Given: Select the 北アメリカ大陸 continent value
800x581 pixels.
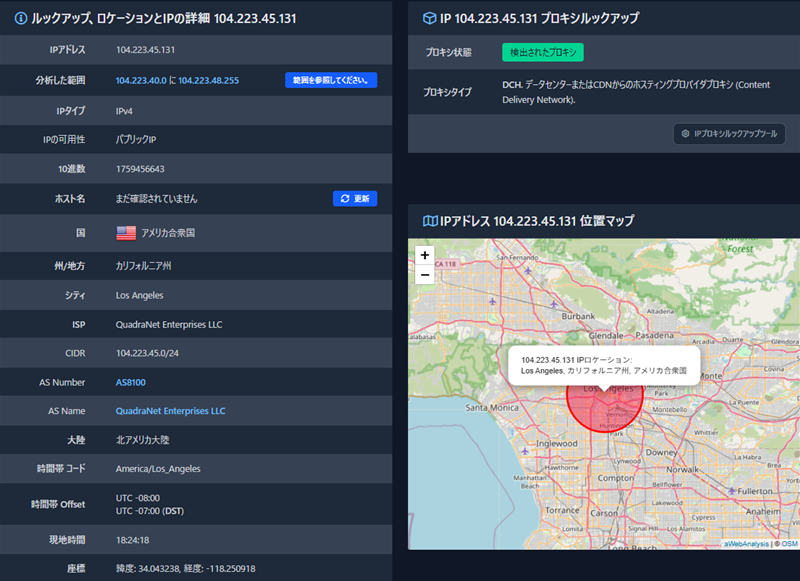Looking at the screenshot, I should [142, 440].
